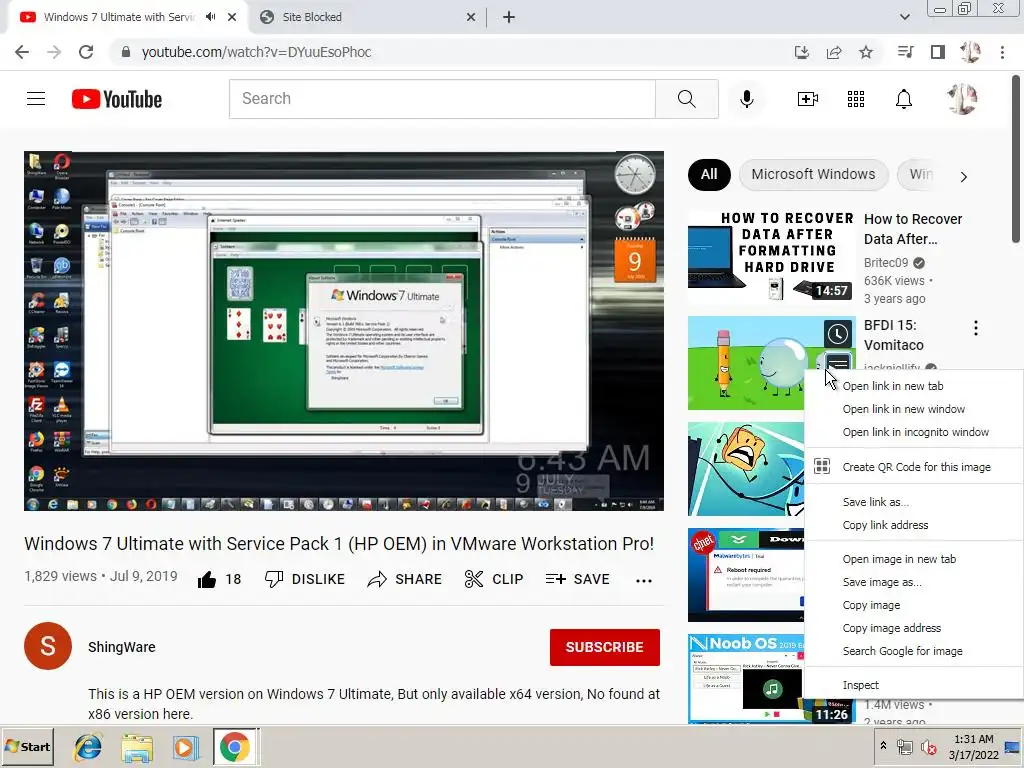Switch to the Site Blocked tab
Image resolution: width=1024 pixels, height=768 pixels.
(368, 17)
